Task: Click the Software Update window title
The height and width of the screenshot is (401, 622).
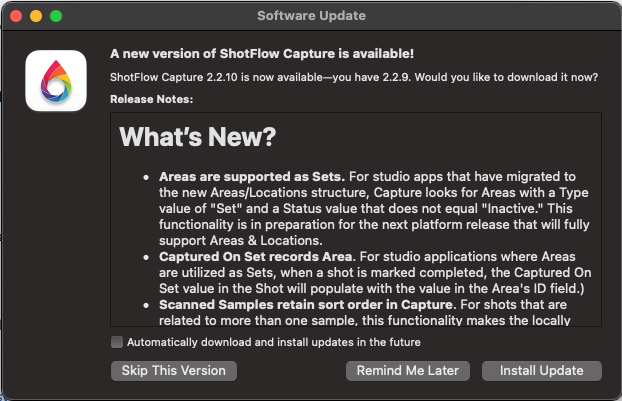Action: click(x=311, y=15)
